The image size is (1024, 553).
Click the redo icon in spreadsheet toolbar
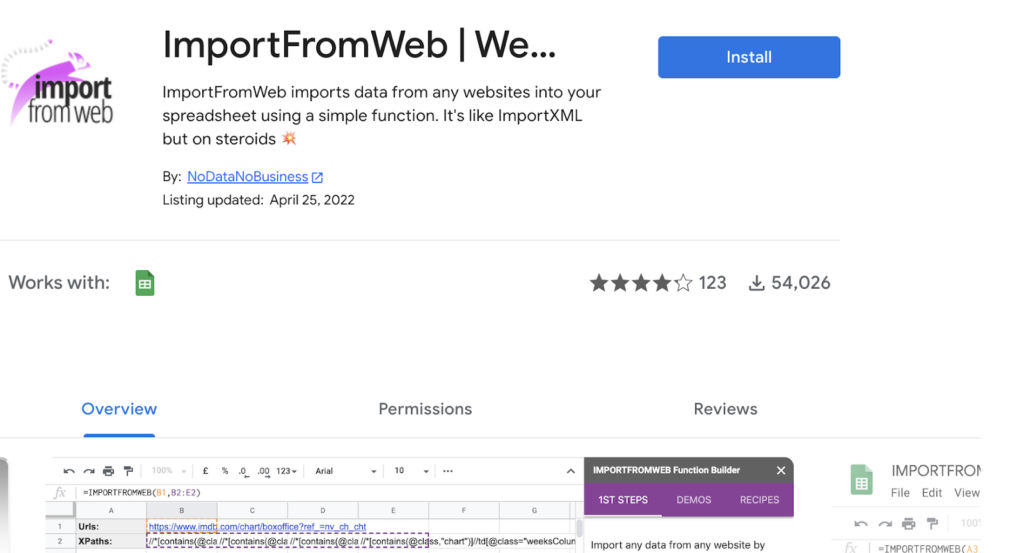click(89, 471)
